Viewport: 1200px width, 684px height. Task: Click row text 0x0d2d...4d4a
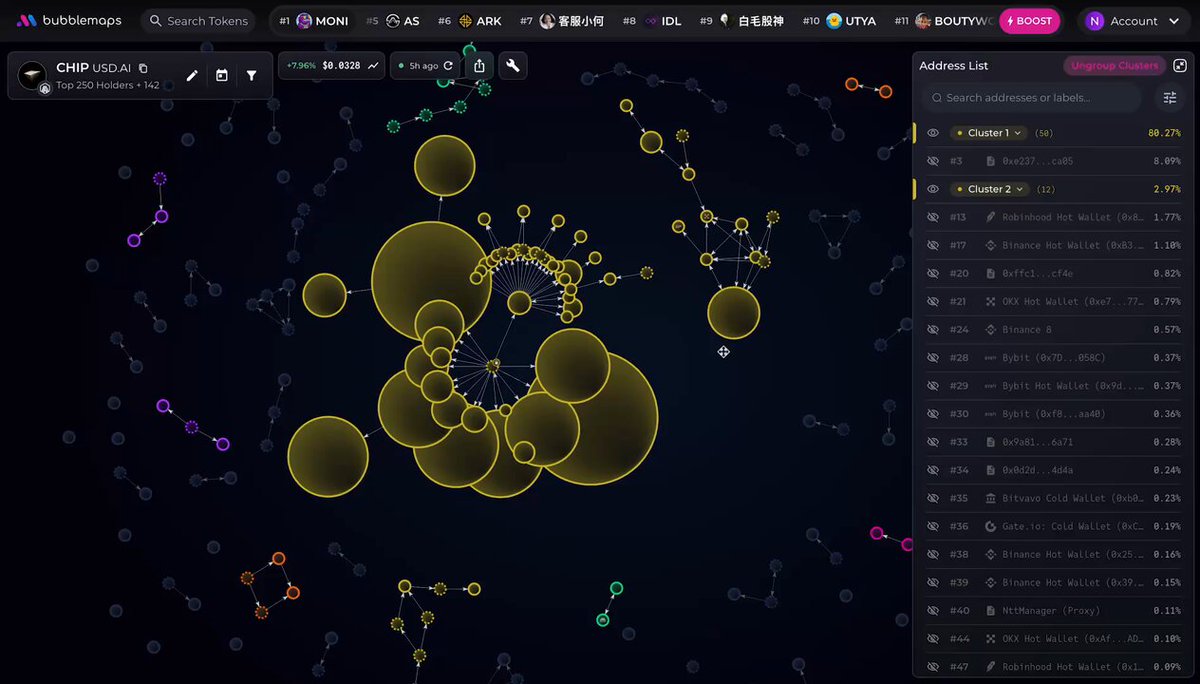tap(1037, 470)
